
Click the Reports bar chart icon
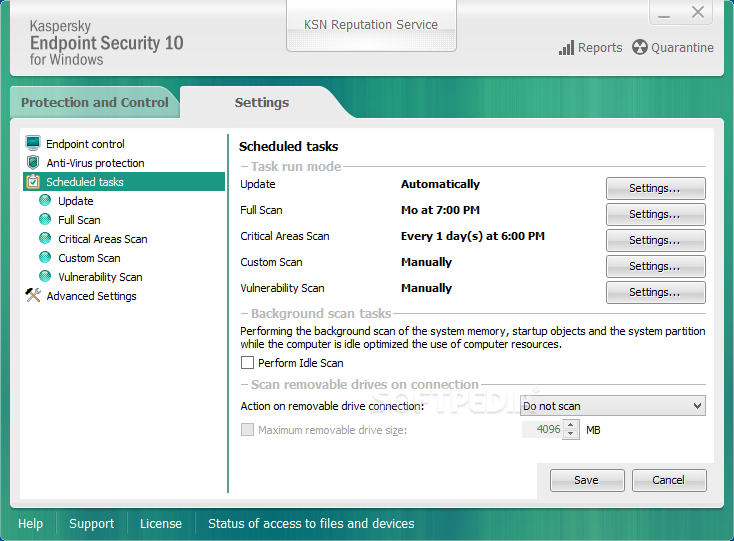tap(566, 48)
